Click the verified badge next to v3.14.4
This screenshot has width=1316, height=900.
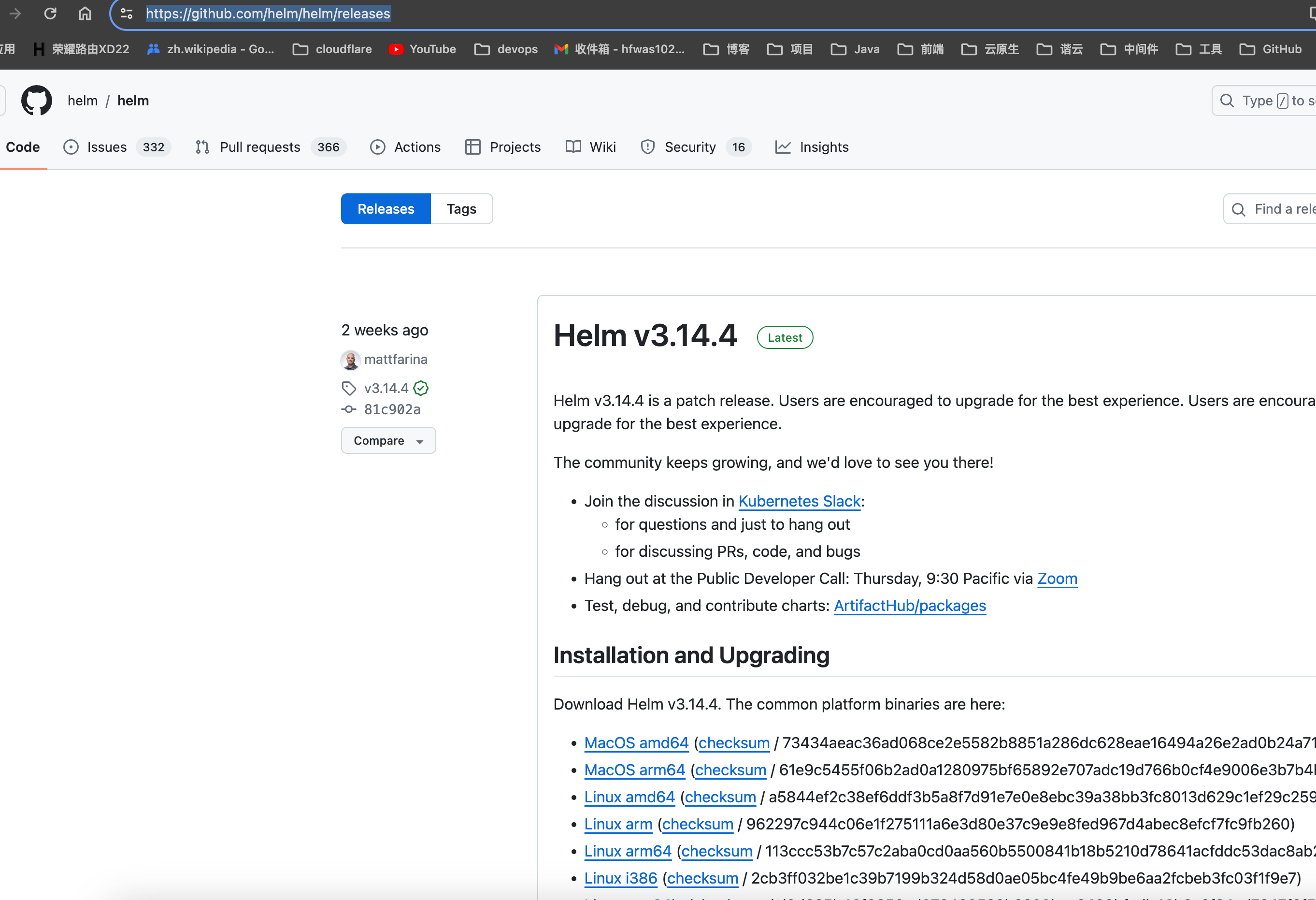point(421,388)
